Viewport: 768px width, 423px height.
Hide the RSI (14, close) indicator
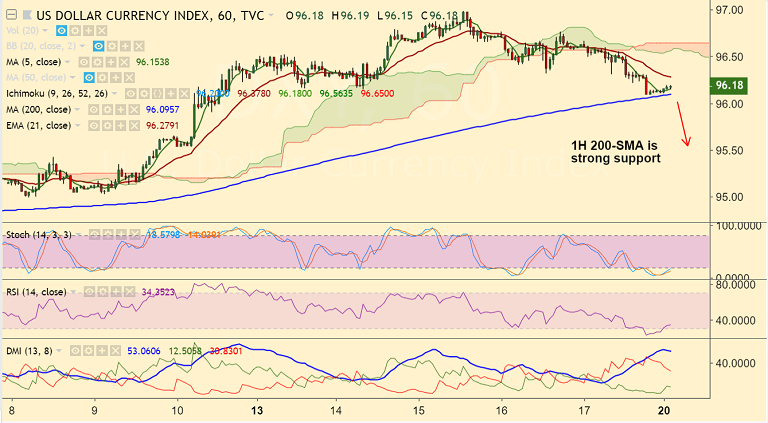coord(89,292)
